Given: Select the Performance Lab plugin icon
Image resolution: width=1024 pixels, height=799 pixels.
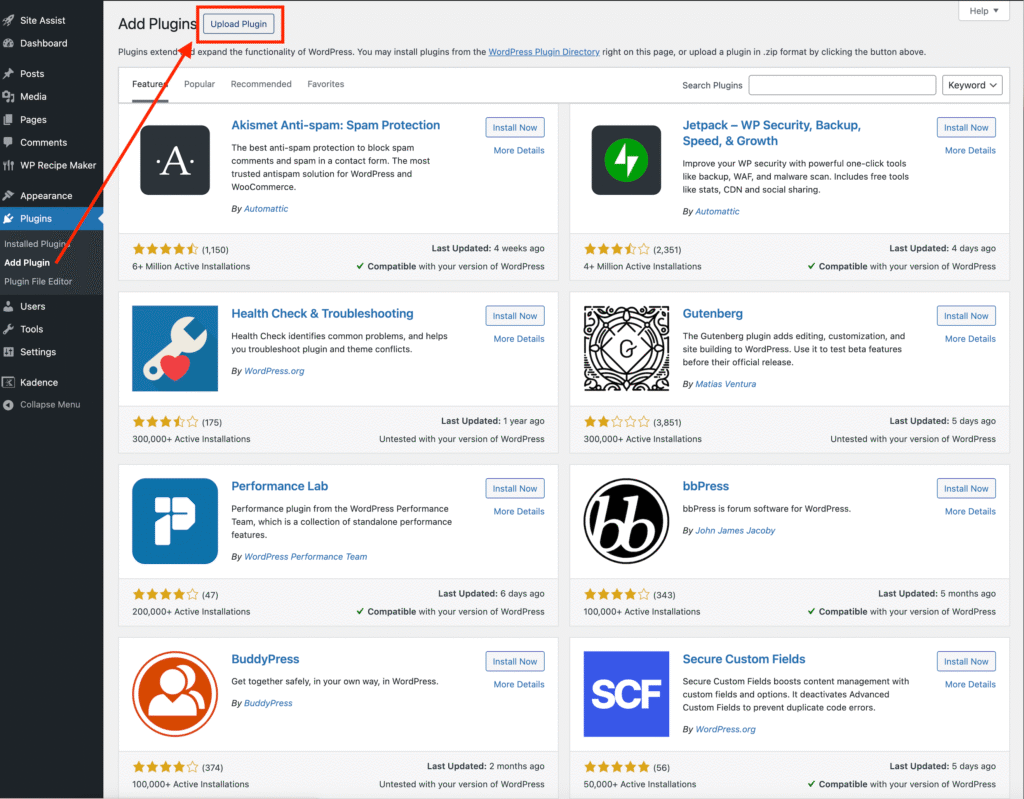Looking at the screenshot, I should (x=175, y=521).
